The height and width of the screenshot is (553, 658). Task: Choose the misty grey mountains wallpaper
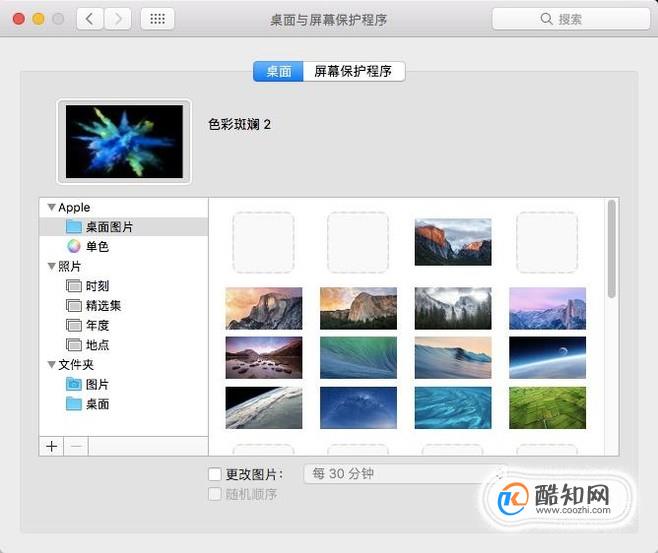coord(453,308)
